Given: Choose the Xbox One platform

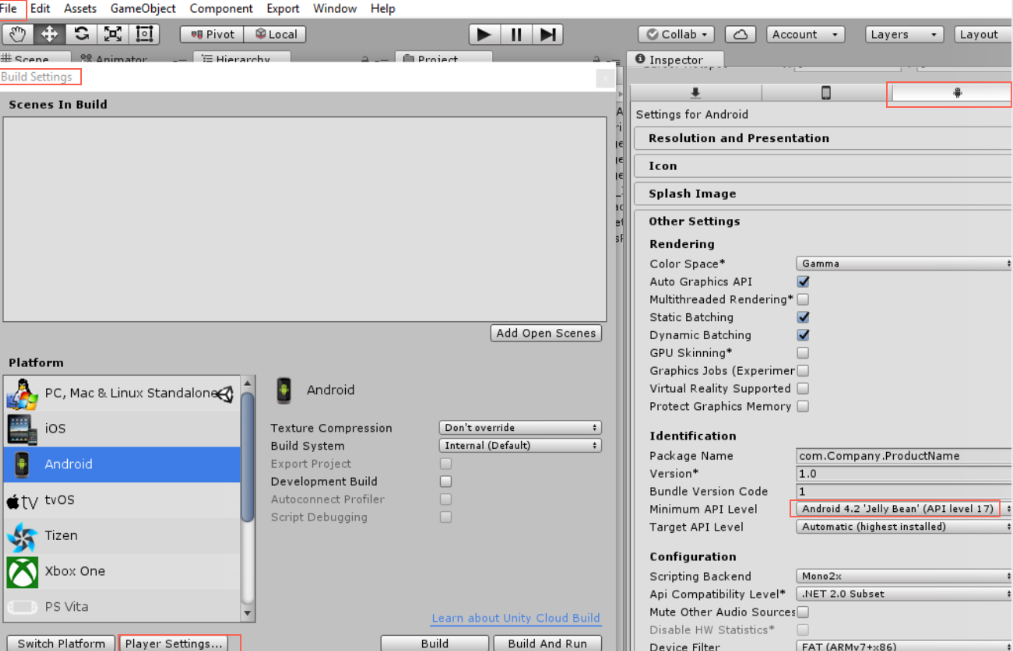Looking at the screenshot, I should 122,571.
